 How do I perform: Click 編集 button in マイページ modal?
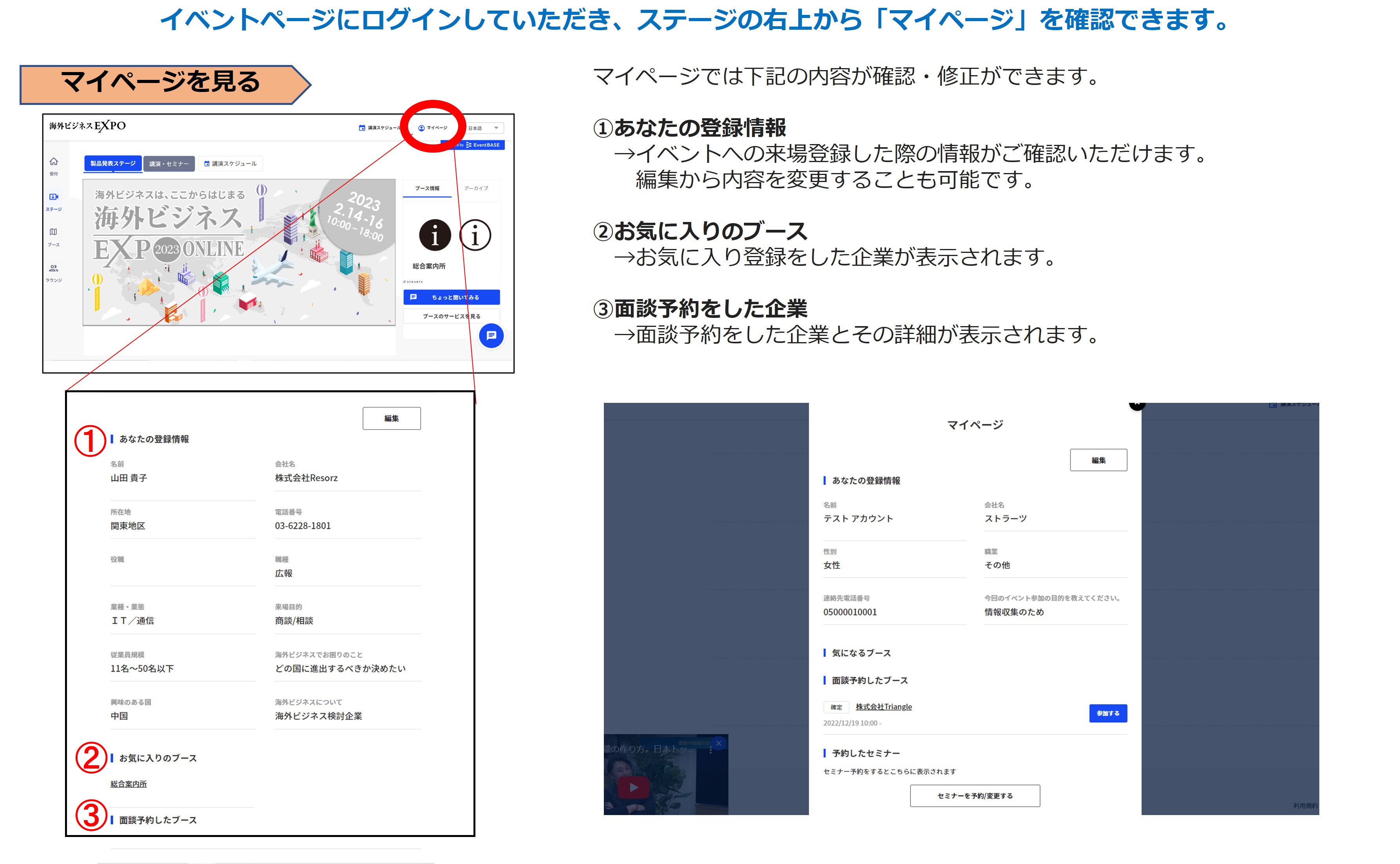coord(1098,460)
